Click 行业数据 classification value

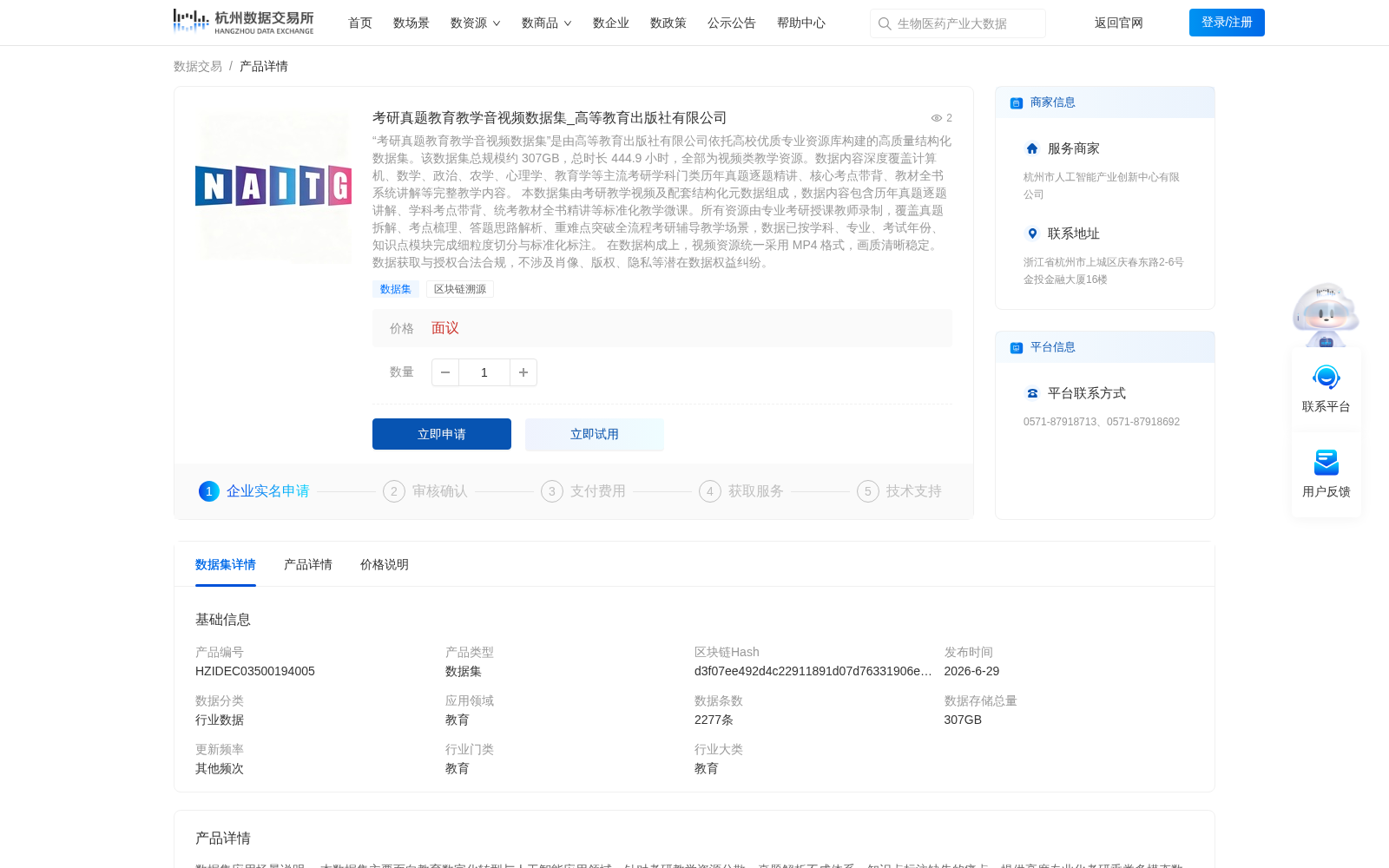220,720
